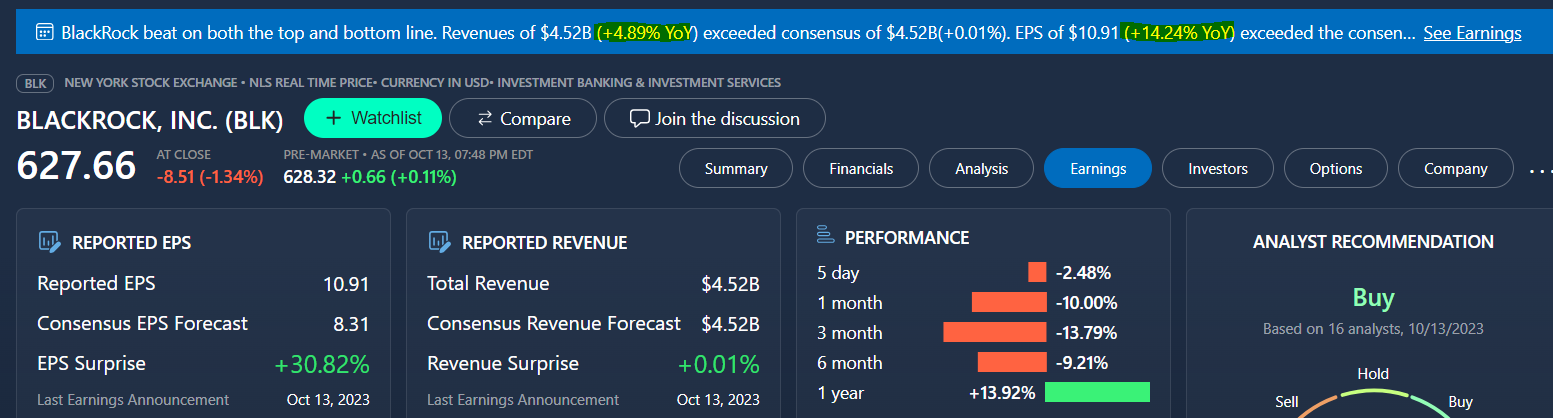Open the Summary tab
Image resolution: width=1553 pixels, height=418 pixels.
pyautogui.click(x=736, y=169)
